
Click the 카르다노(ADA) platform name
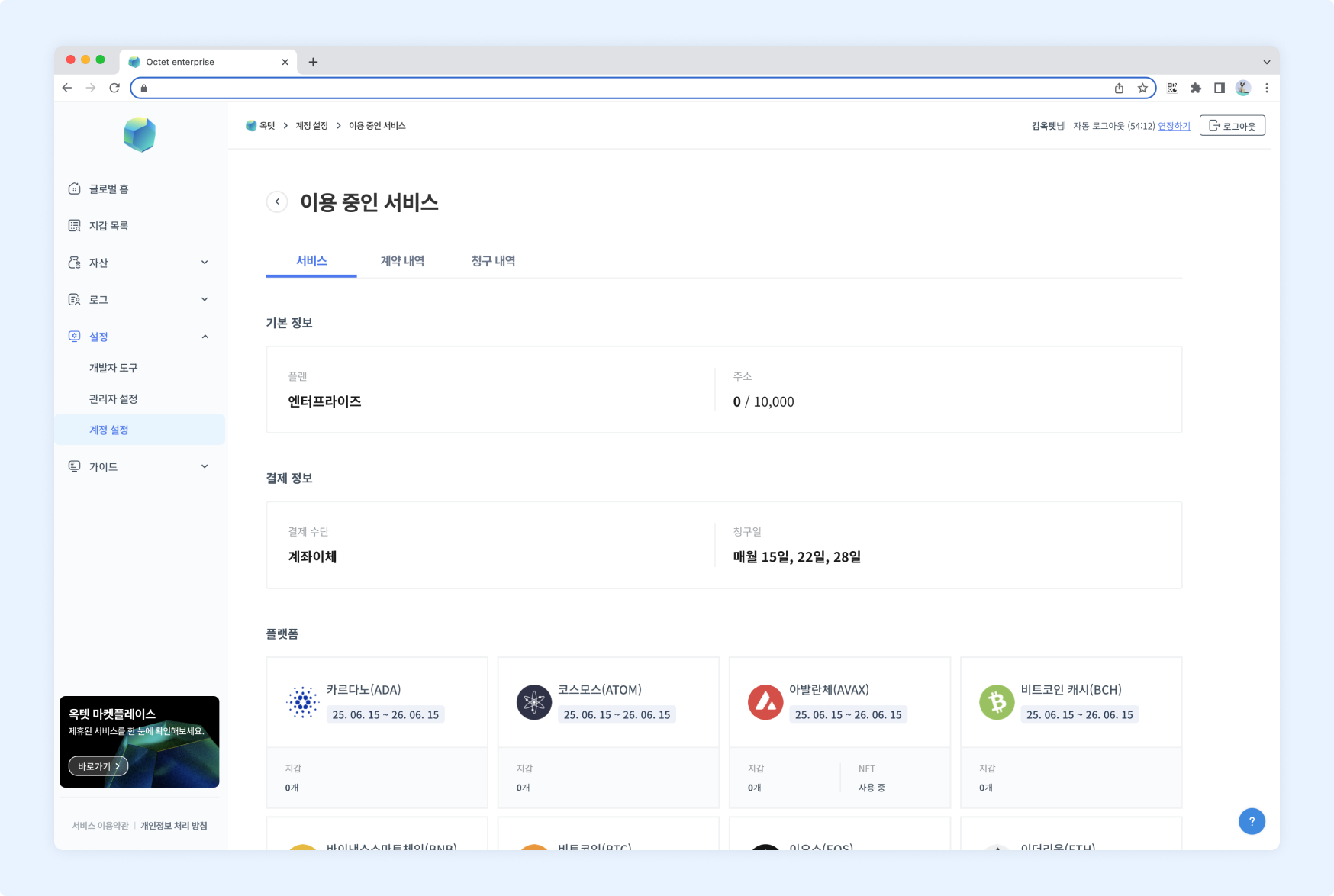(364, 690)
